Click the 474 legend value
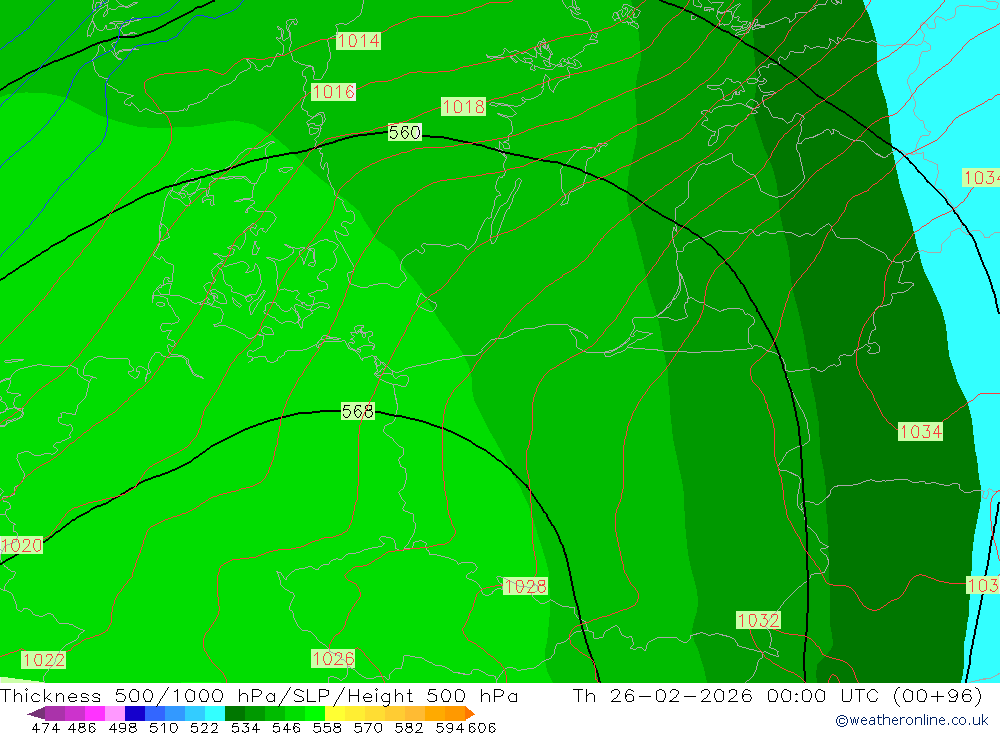Viewport: 1000px width, 733px height. point(45,728)
